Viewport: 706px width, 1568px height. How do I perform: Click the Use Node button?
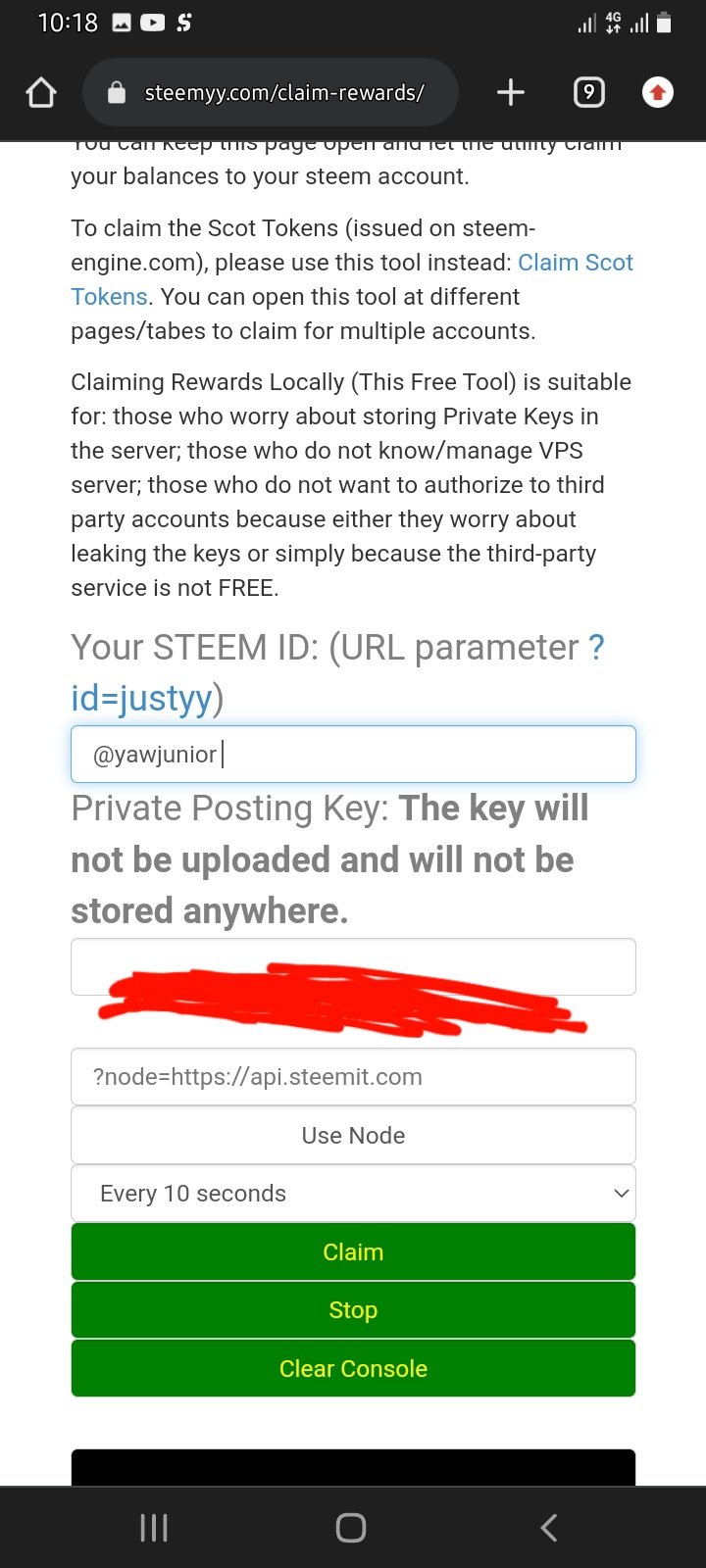(x=353, y=1135)
